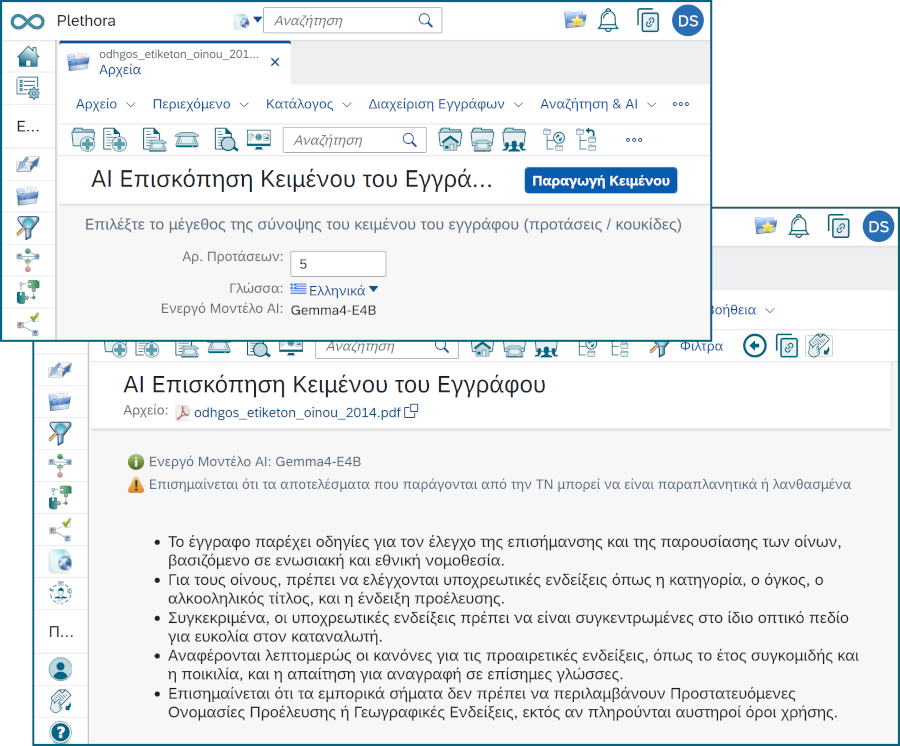Click the Plethora infinity logo
900x746 pixels.
pos(27,22)
